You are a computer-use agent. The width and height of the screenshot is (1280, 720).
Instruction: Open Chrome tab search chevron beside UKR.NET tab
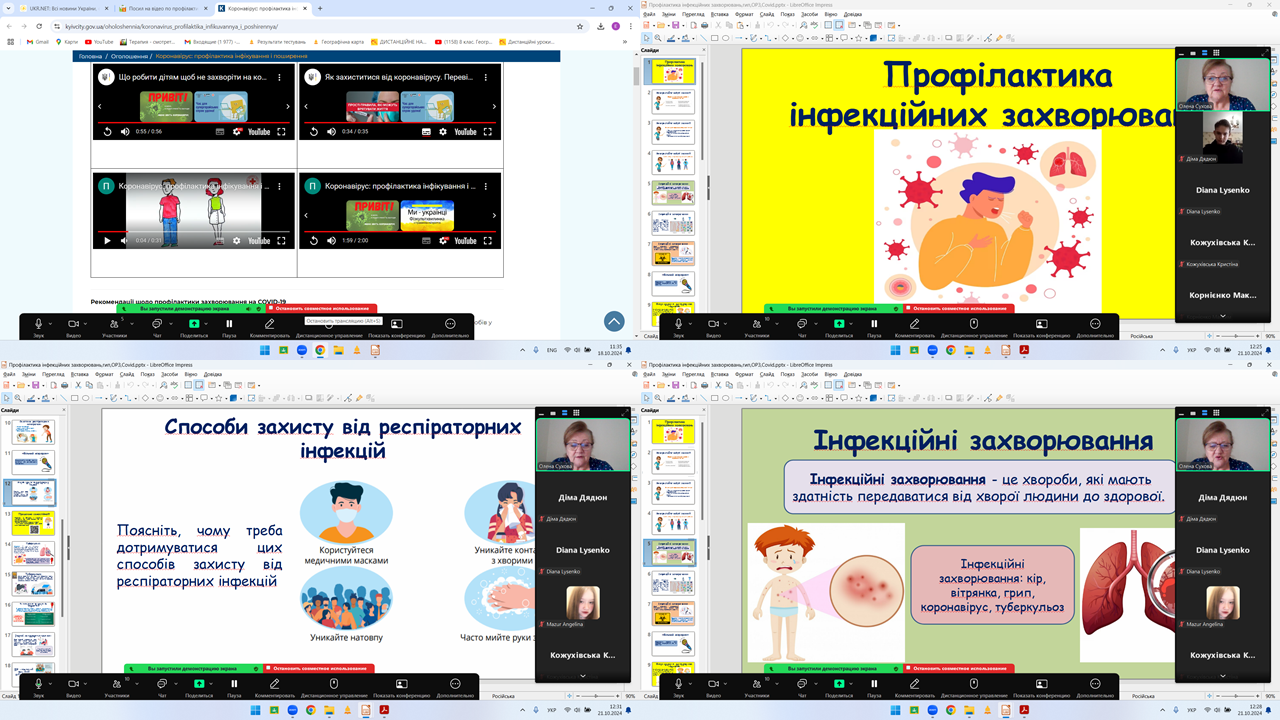pyautogui.click(x=9, y=8)
